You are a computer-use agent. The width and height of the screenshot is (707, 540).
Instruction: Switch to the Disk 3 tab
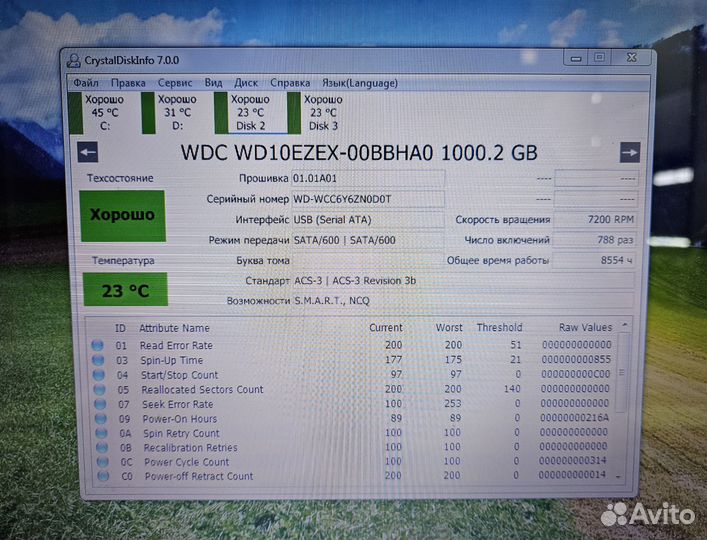click(x=322, y=112)
